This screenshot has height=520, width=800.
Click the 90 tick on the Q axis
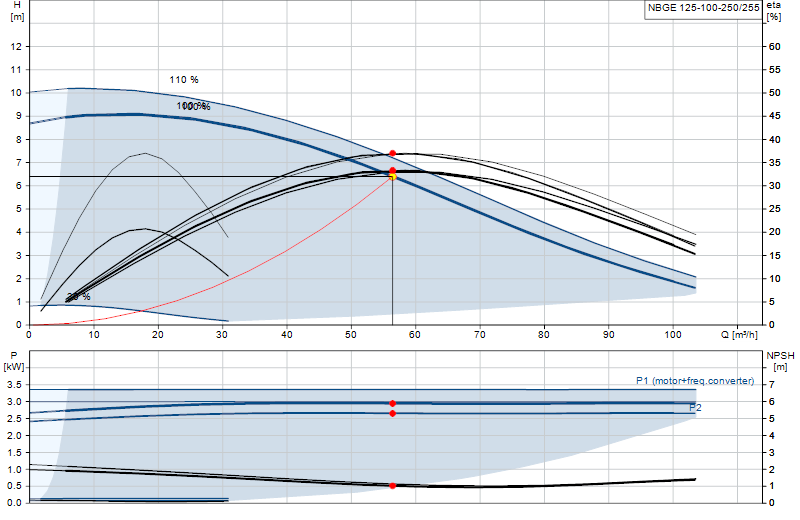point(608,335)
